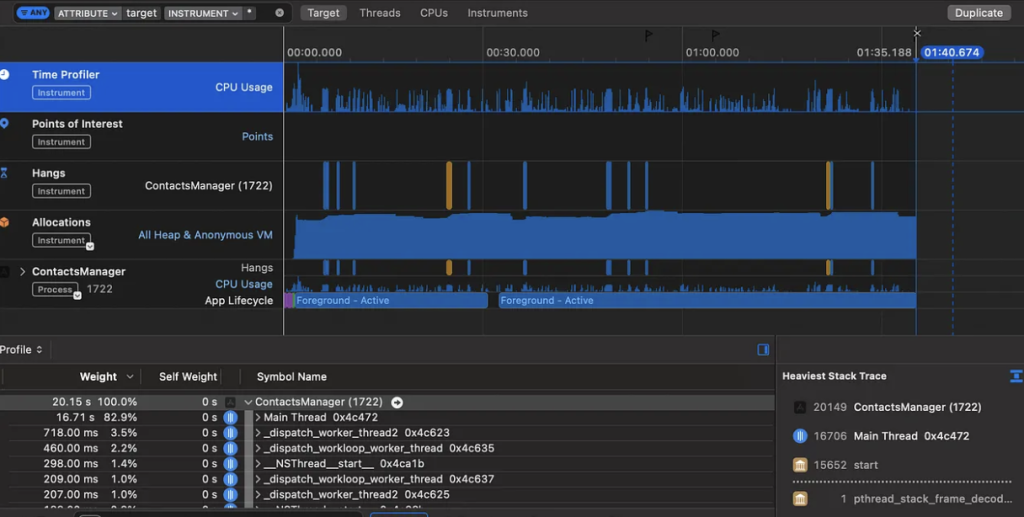Switch to the Threads tab
The image size is (1024, 517).
tap(379, 13)
